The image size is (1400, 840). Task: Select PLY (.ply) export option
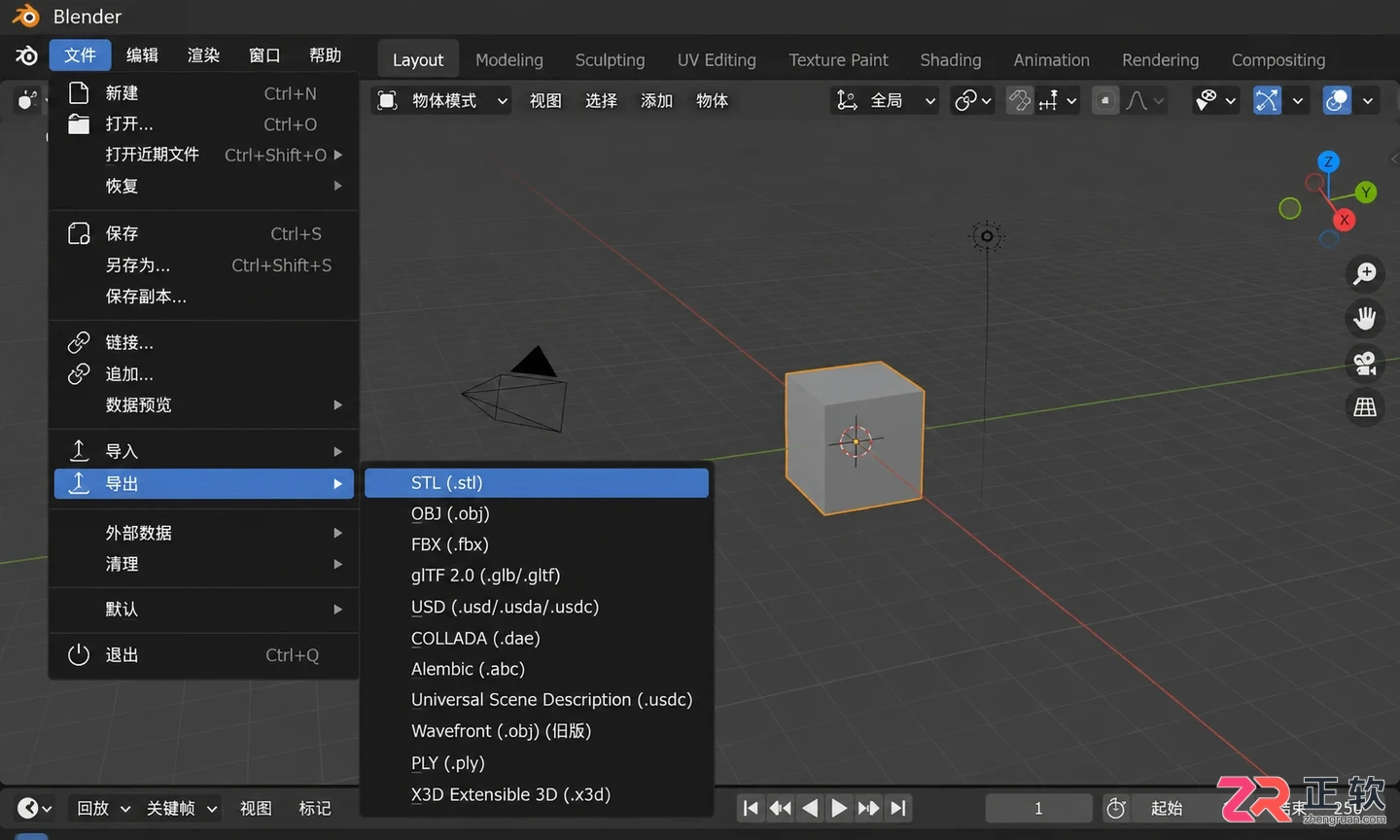tap(537, 763)
